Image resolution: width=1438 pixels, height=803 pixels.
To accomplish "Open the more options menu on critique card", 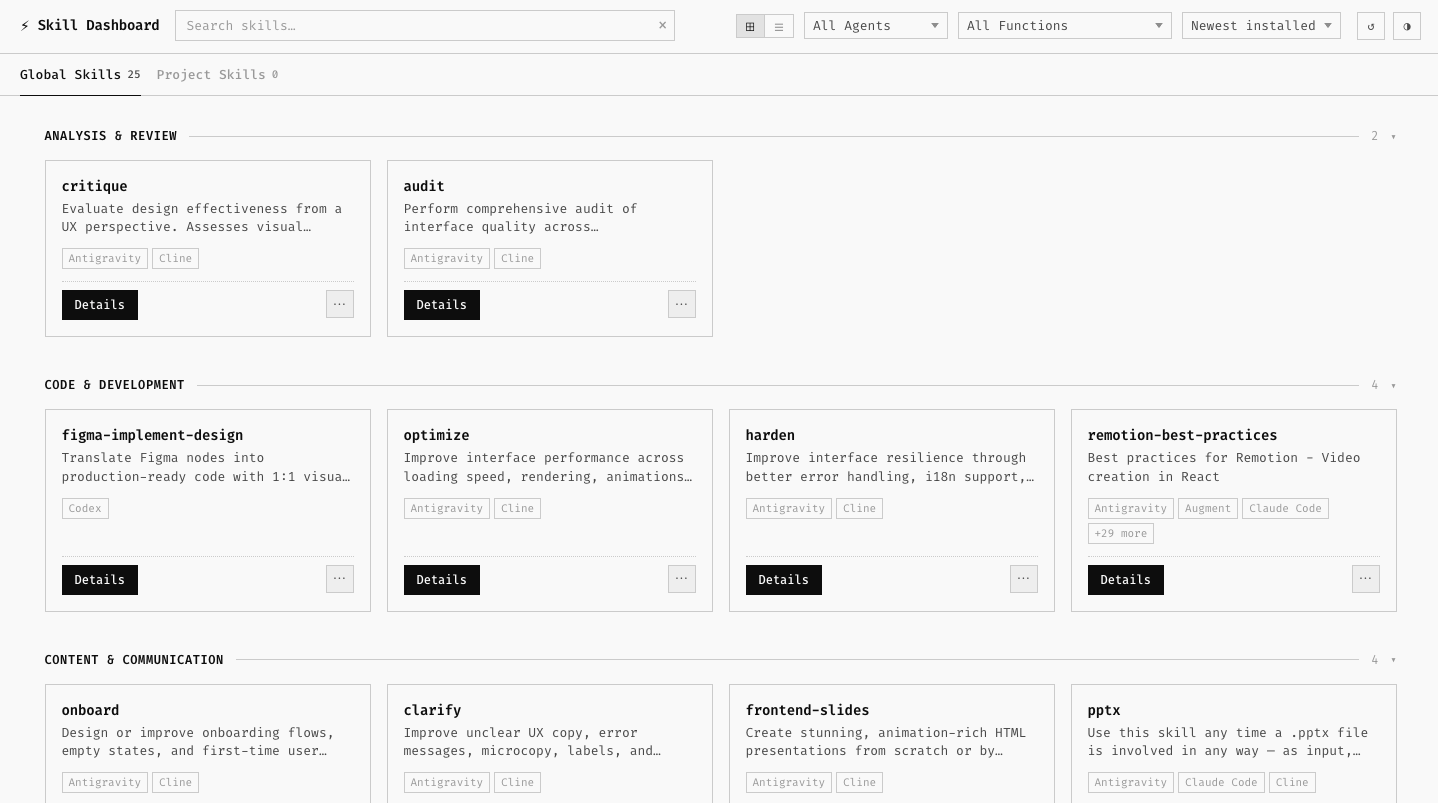I will pos(340,304).
